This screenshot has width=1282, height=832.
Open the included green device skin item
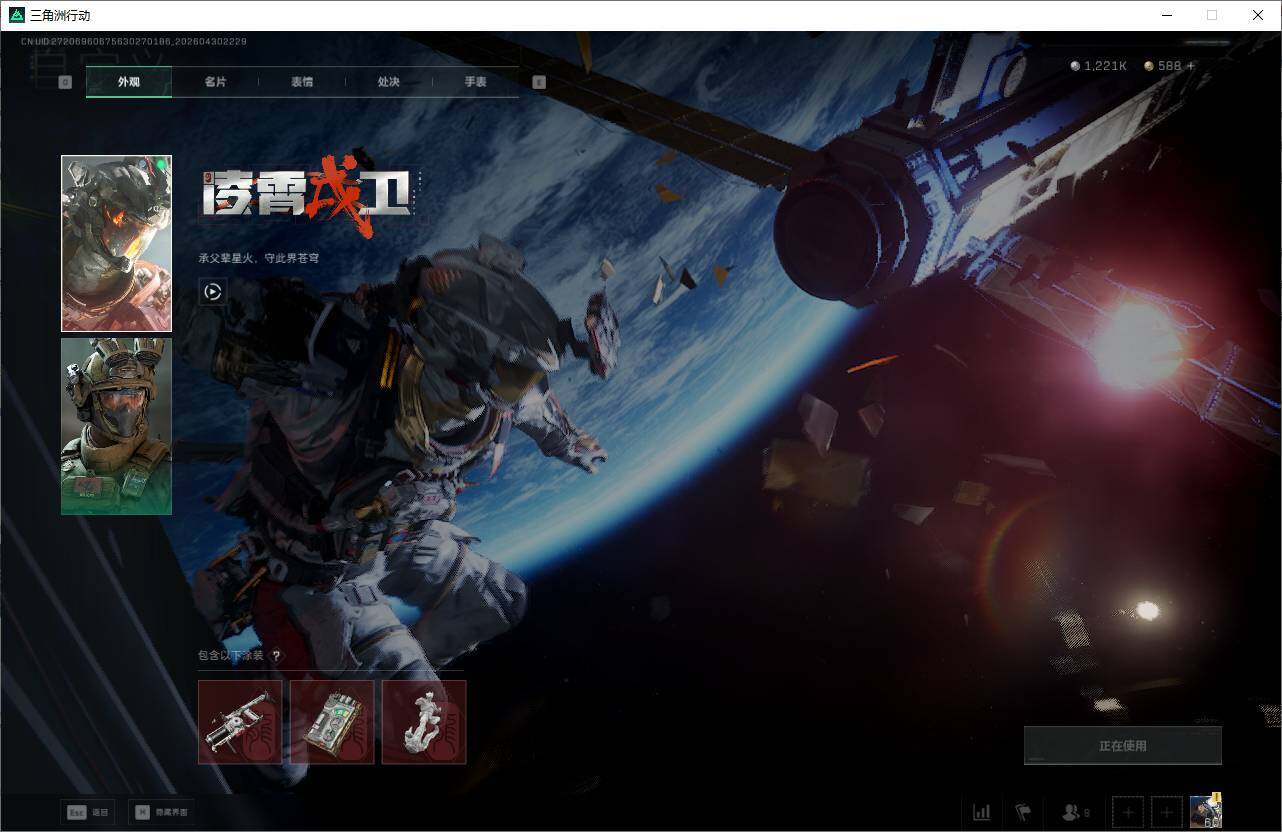(332, 722)
